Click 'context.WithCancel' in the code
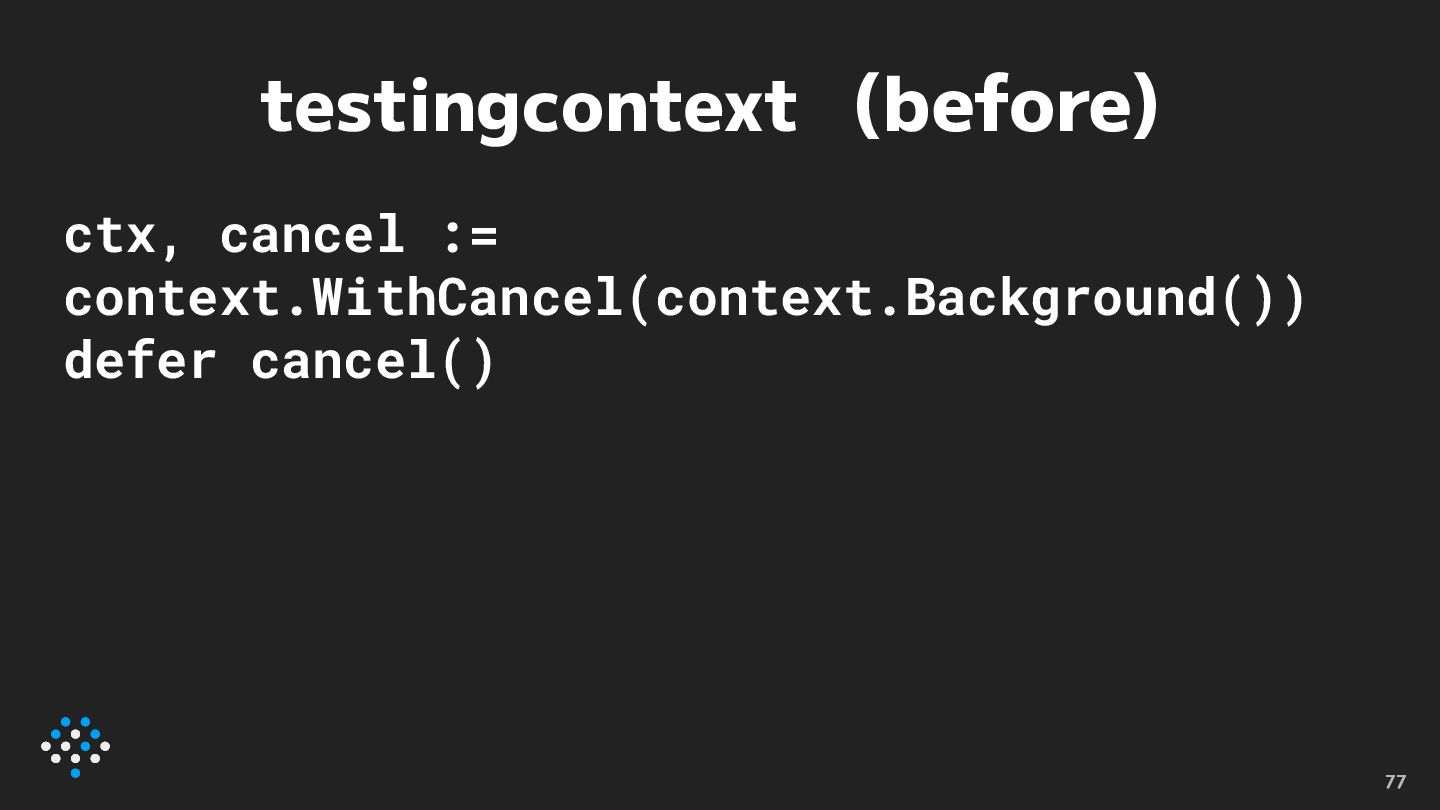Image resolution: width=1440 pixels, height=810 pixels. pos(343,299)
